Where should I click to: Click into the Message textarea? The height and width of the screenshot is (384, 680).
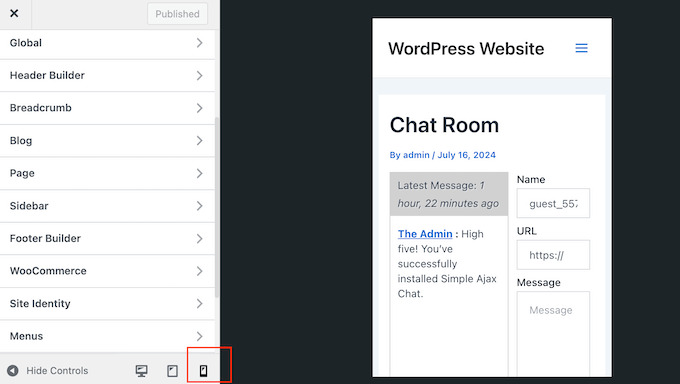553,334
